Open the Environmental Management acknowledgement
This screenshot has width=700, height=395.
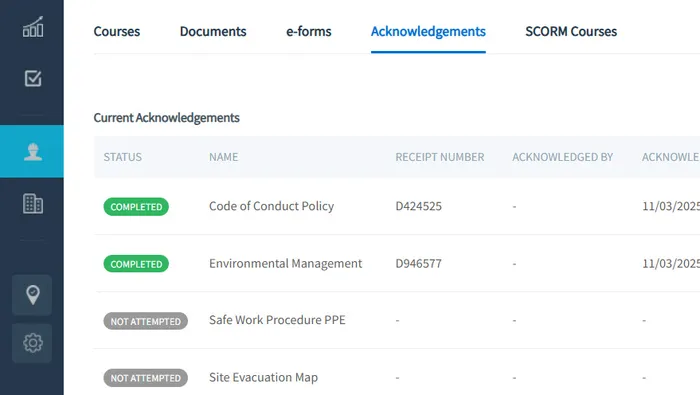point(285,263)
